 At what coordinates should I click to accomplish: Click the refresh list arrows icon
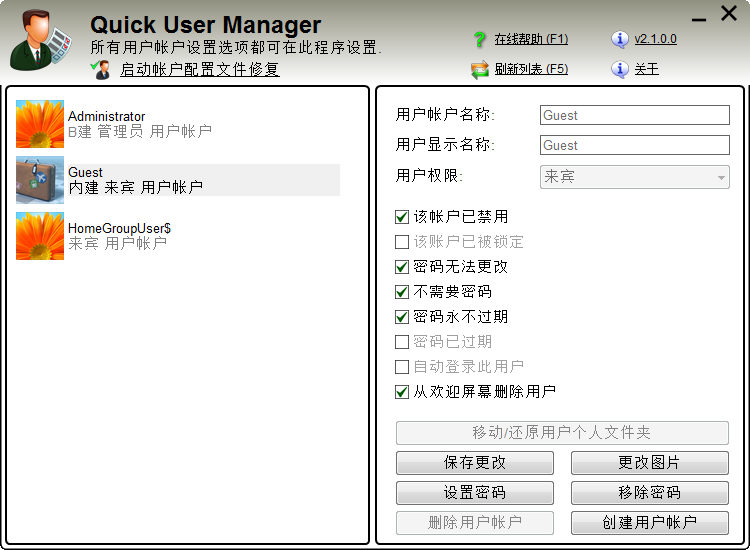480,70
